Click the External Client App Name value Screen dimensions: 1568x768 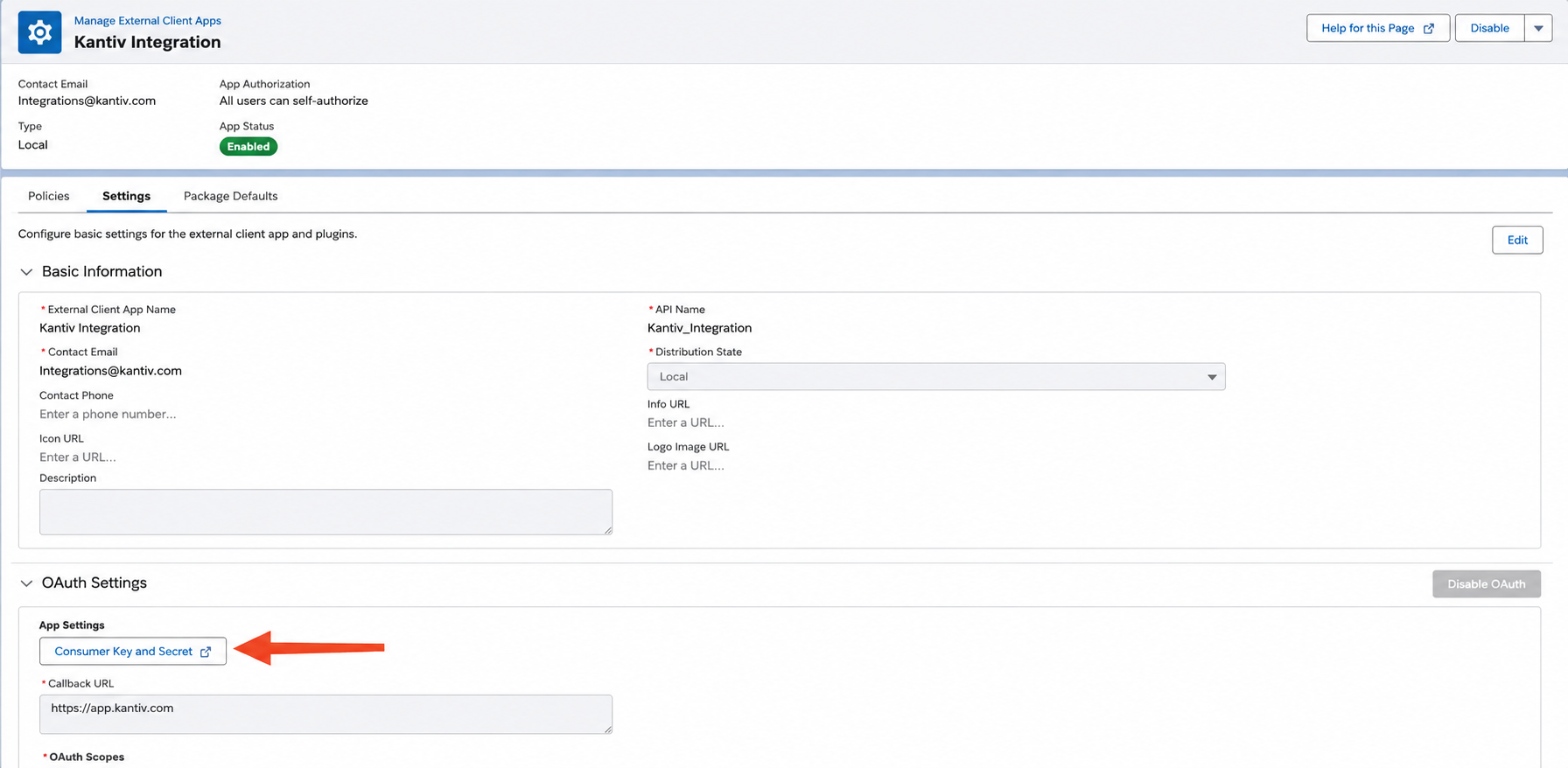(90, 328)
